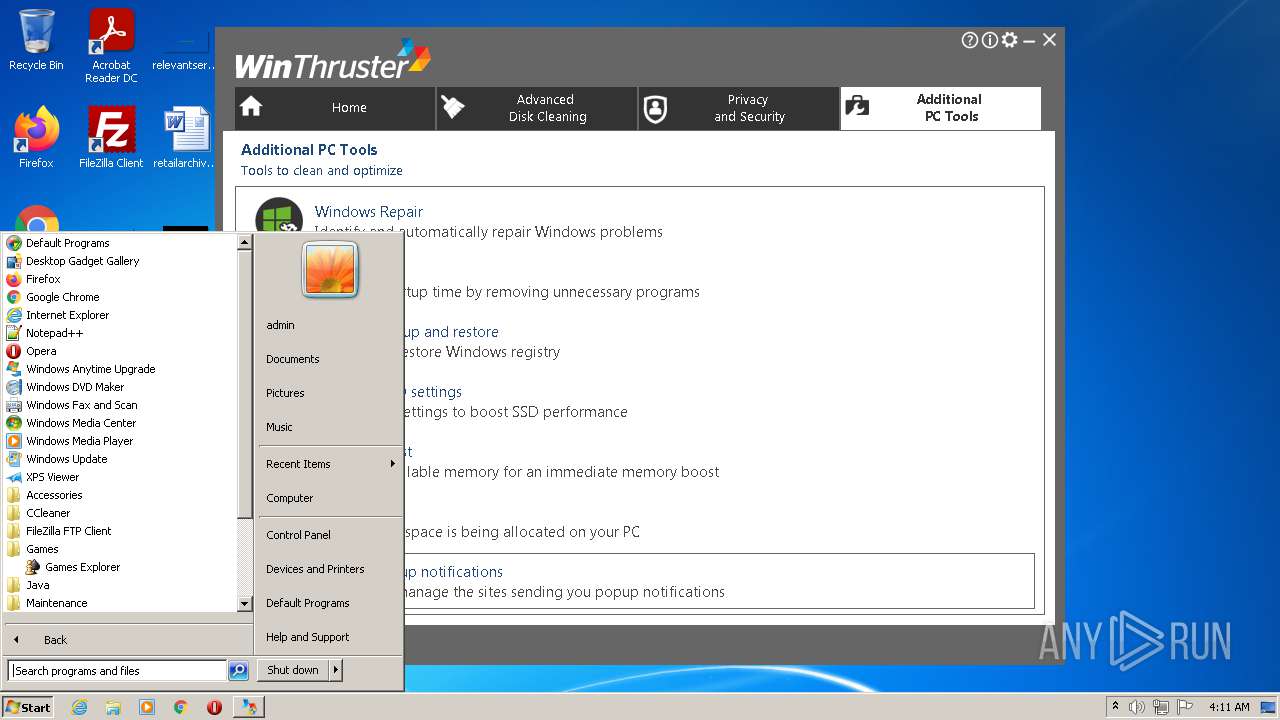1280x720 pixels.
Task: Click the Shut down button
Action: [x=293, y=670]
